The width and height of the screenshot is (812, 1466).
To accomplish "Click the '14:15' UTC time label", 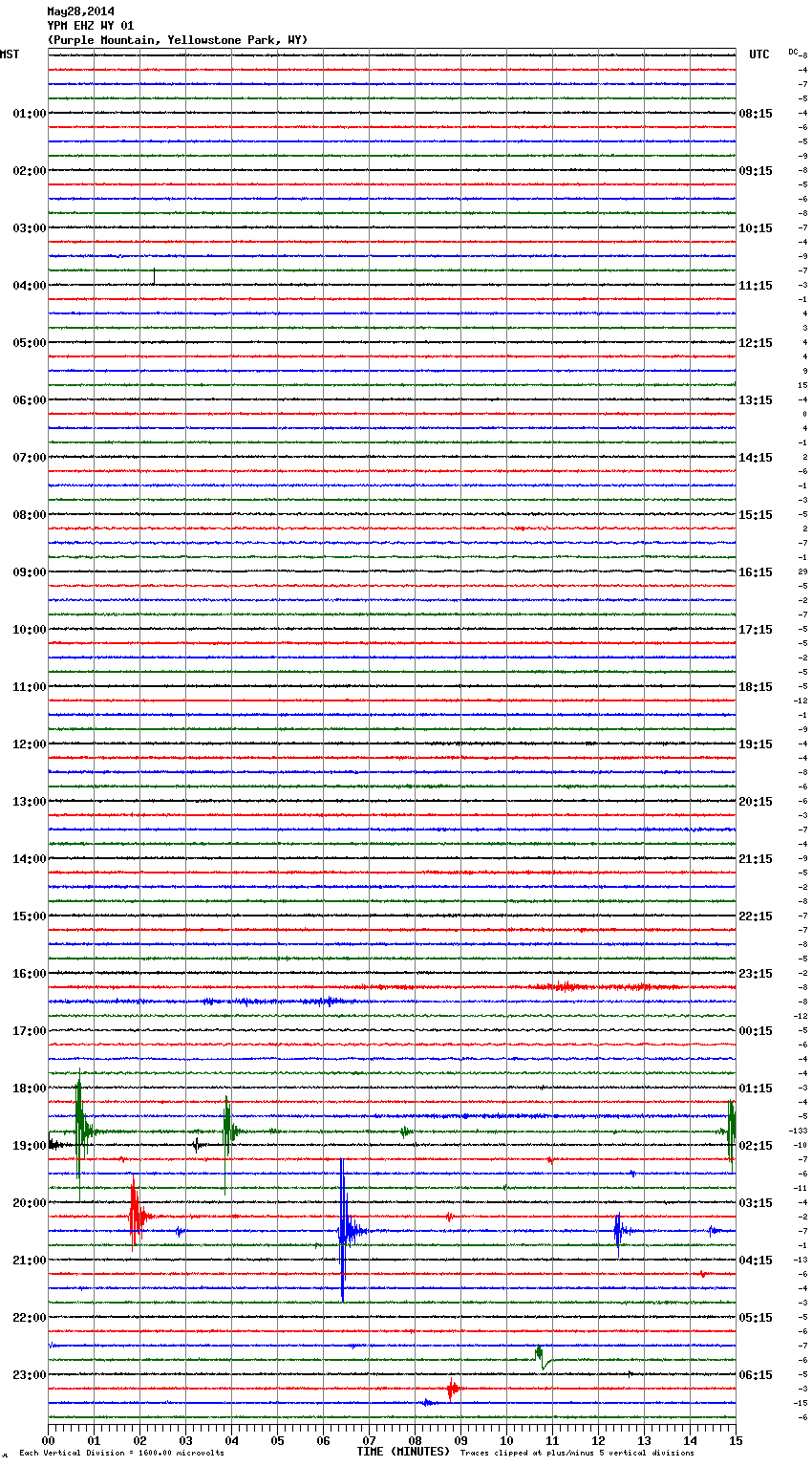I will pyautogui.click(x=756, y=458).
